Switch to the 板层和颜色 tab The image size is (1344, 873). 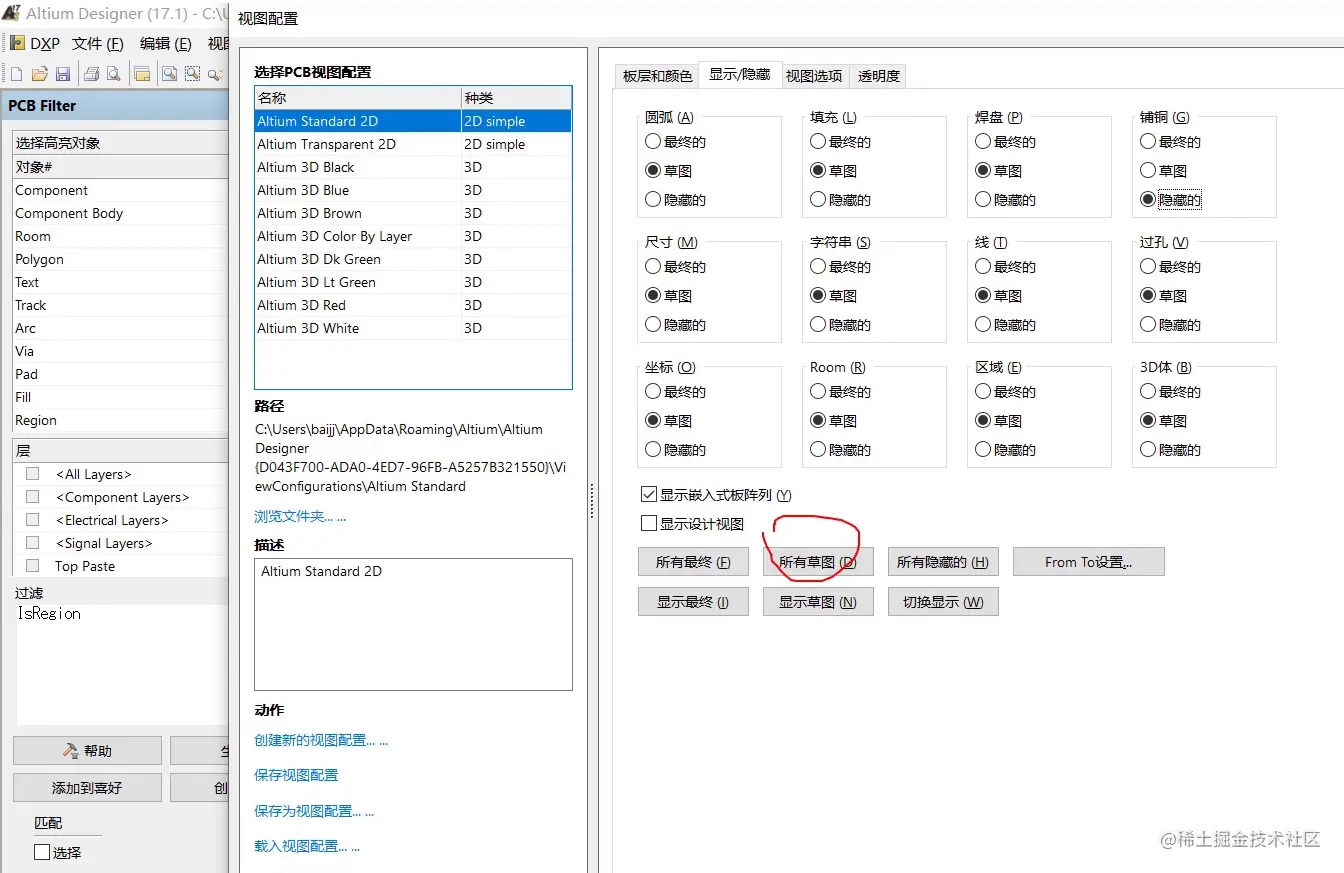657,76
